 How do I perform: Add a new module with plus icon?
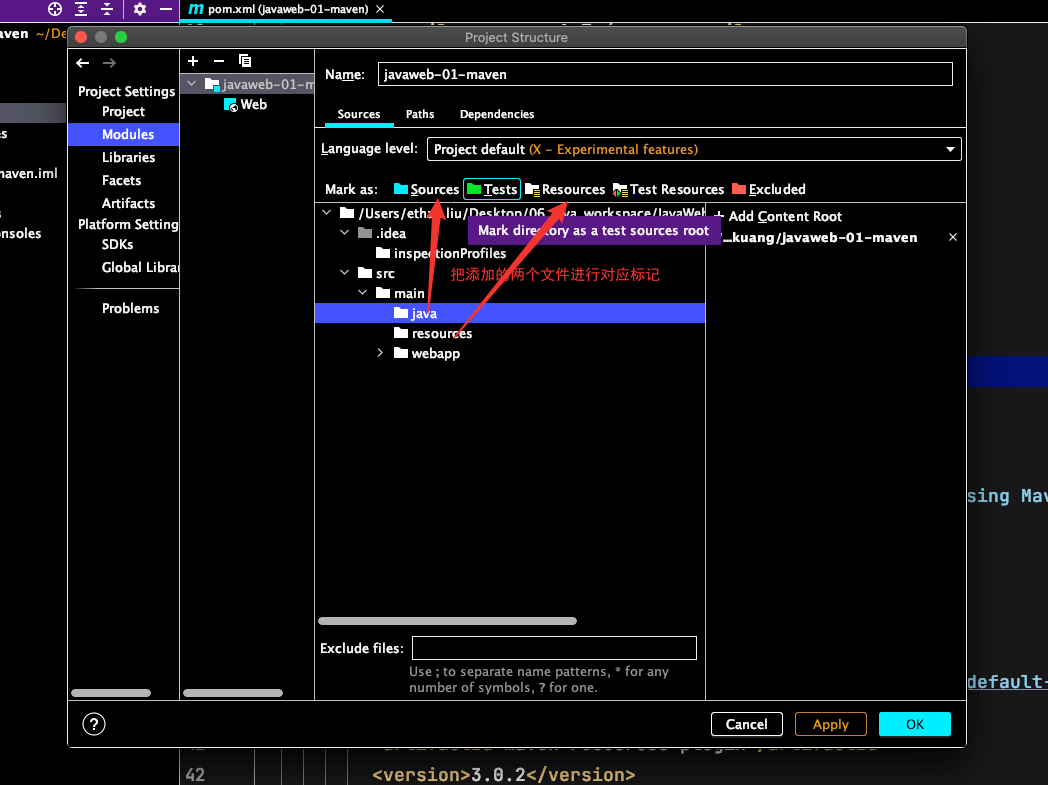click(193, 61)
